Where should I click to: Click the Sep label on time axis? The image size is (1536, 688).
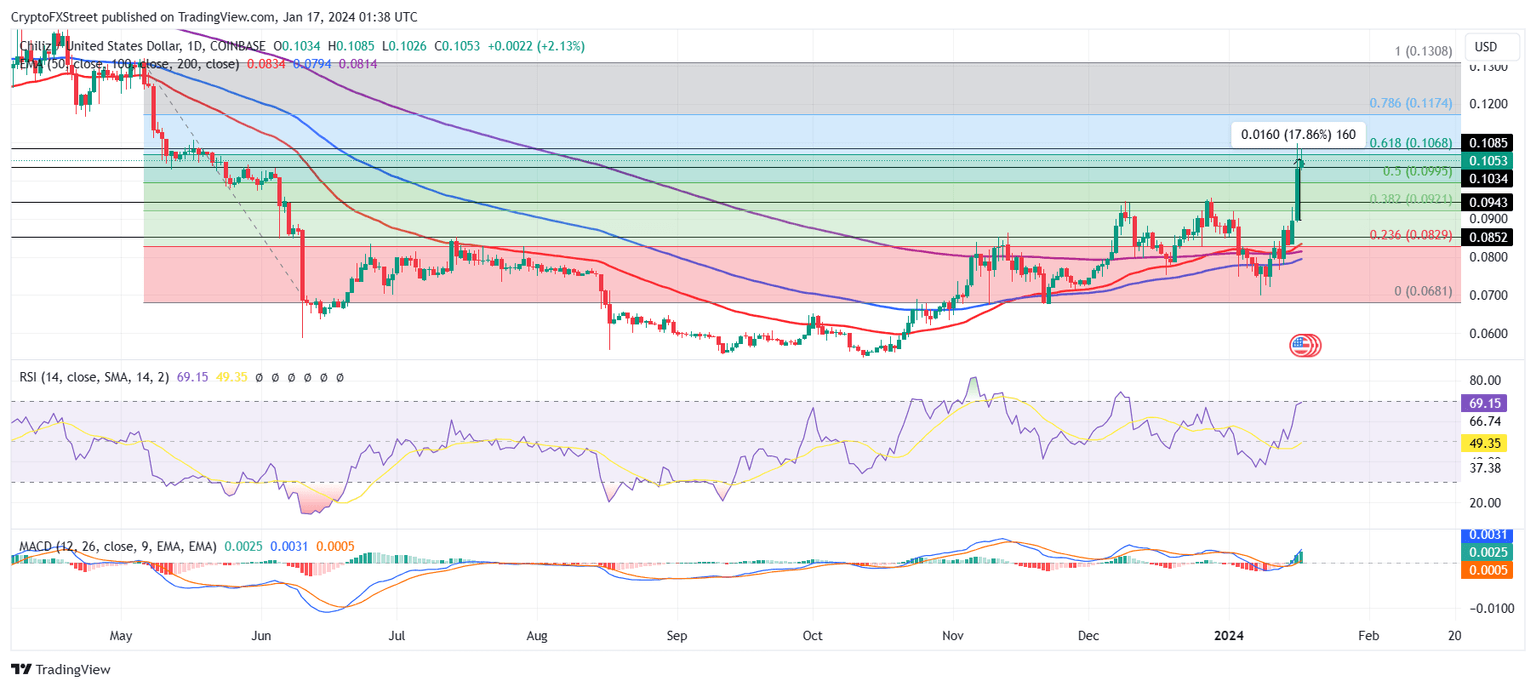click(x=677, y=636)
